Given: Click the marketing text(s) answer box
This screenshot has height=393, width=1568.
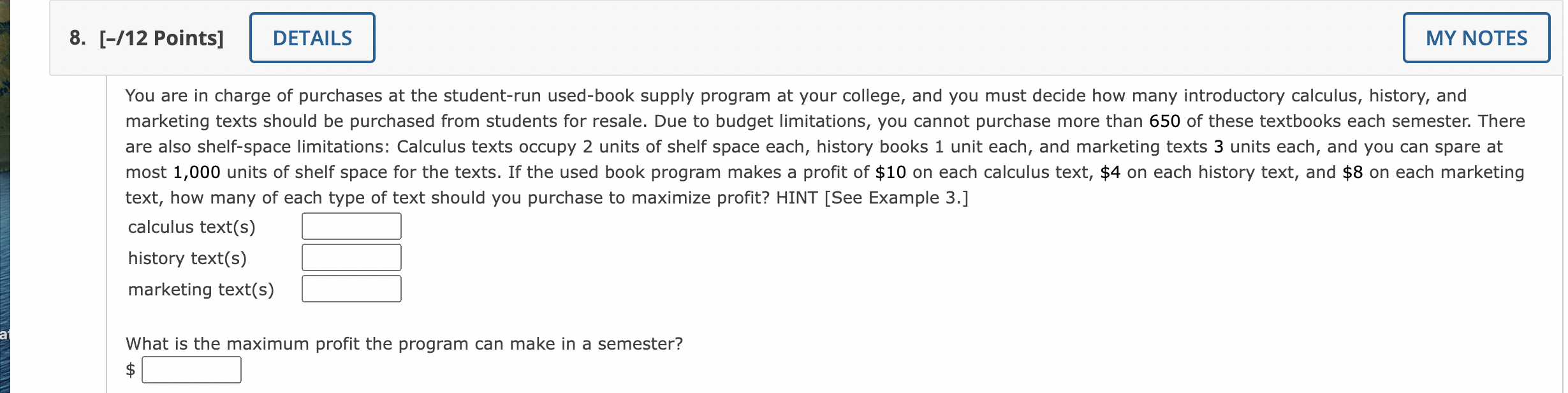Looking at the screenshot, I should coord(351,288).
